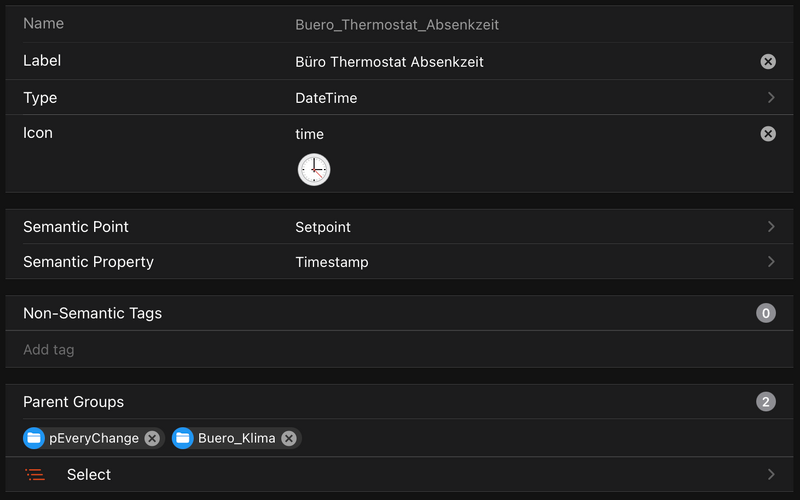Open the Select parent groups chevron
800x500 pixels.
click(771, 475)
